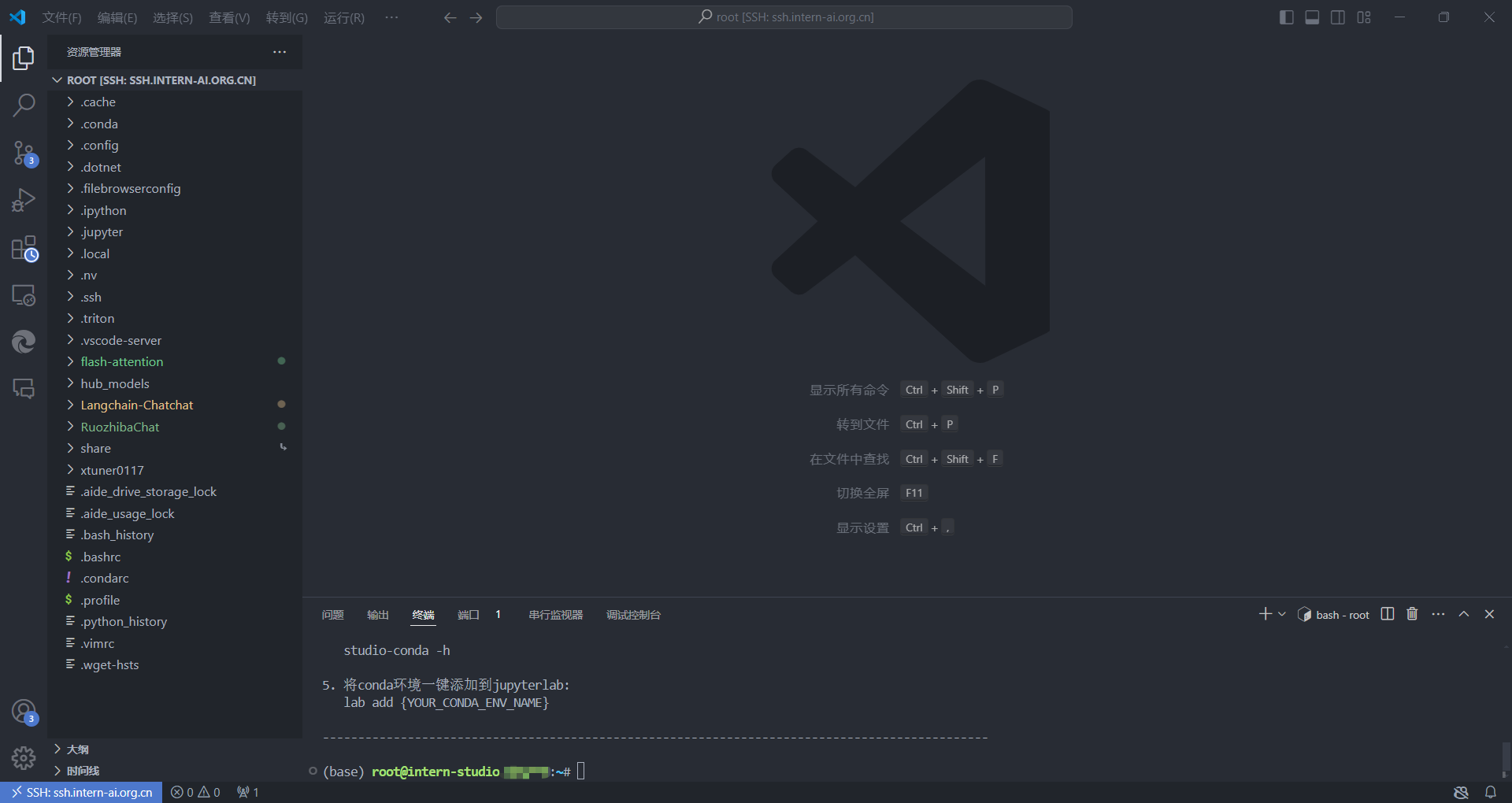Open the .bashrc file

[x=101, y=557]
